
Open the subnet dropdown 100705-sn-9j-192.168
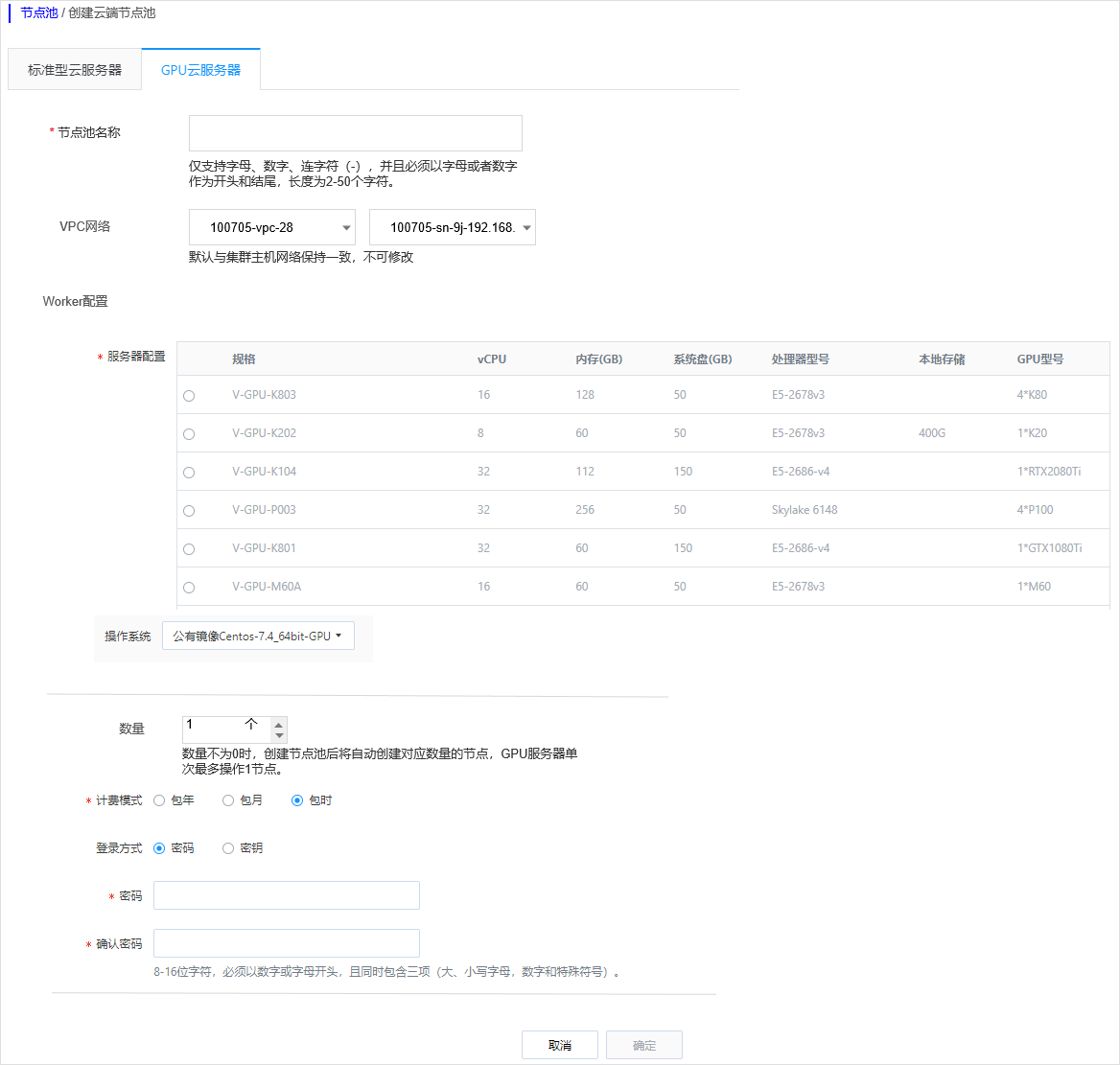(x=452, y=227)
